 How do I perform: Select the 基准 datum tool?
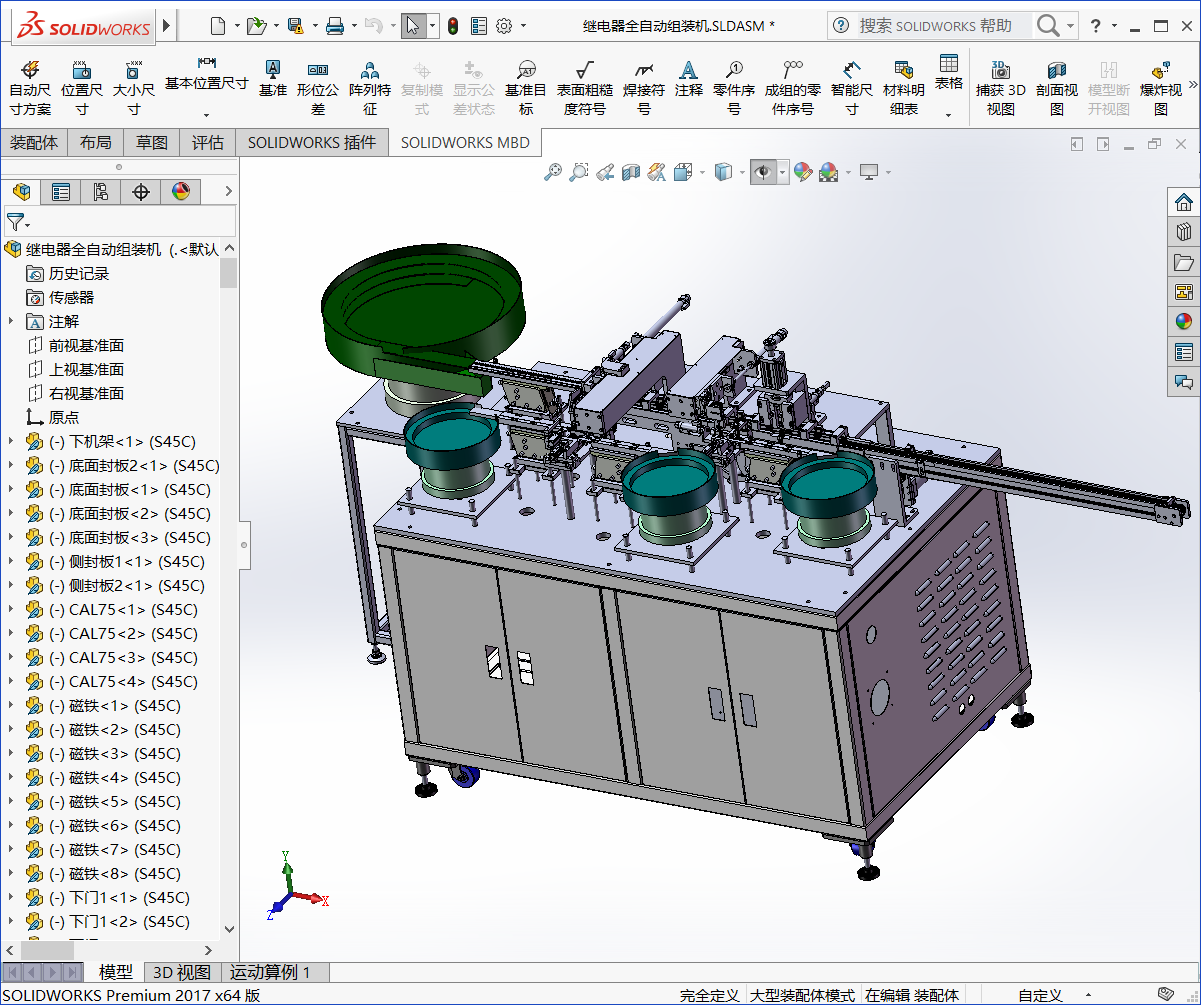(272, 78)
